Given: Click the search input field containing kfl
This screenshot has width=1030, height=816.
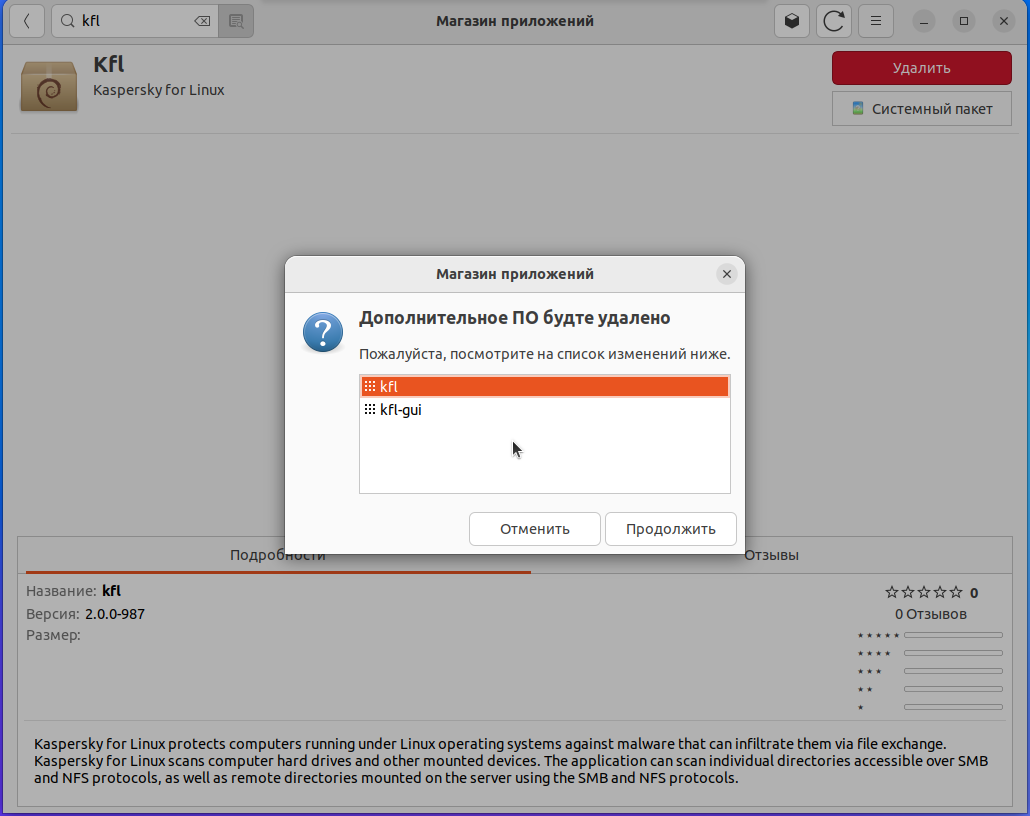Looking at the screenshot, I should [x=135, y=21].
